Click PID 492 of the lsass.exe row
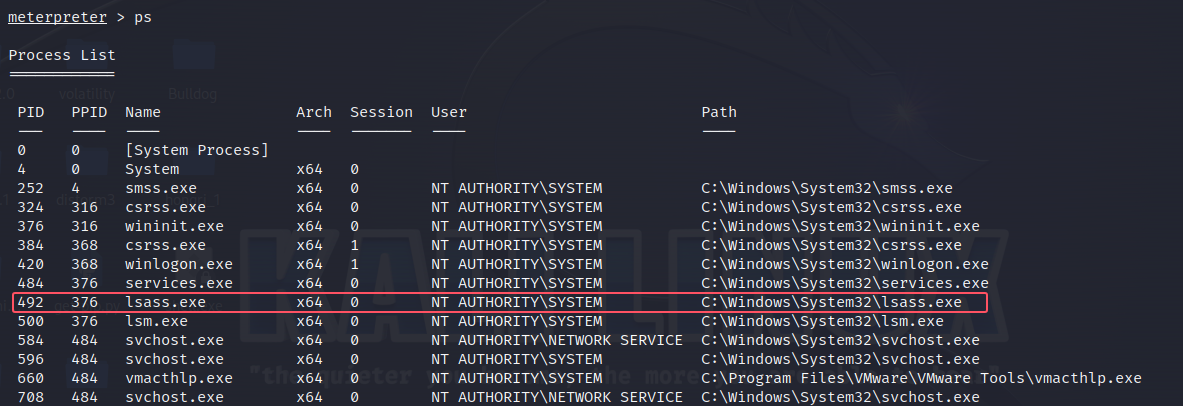 [31, 302]
